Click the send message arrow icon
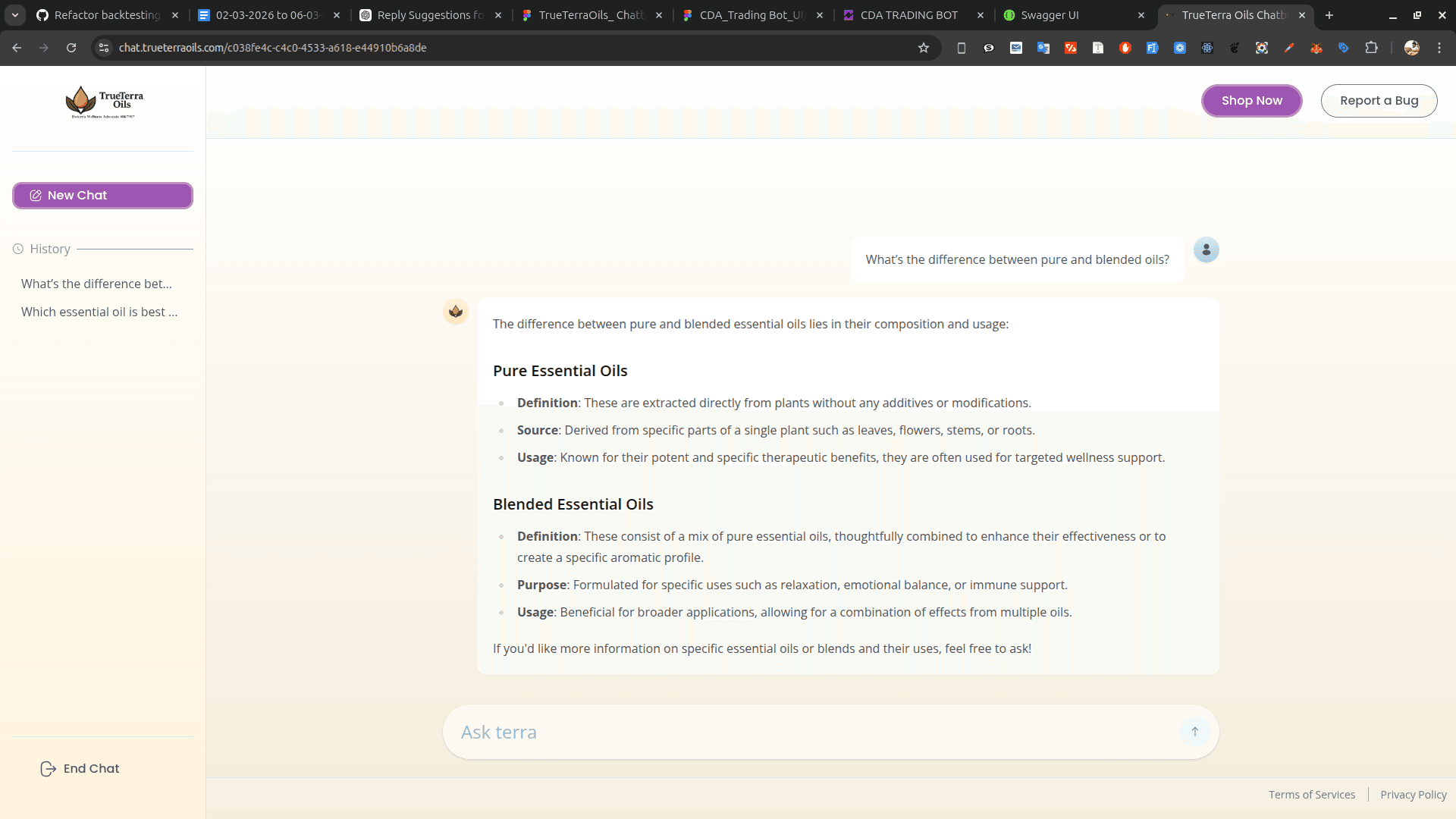The image size is (1456, 819). pos(1194,732)
